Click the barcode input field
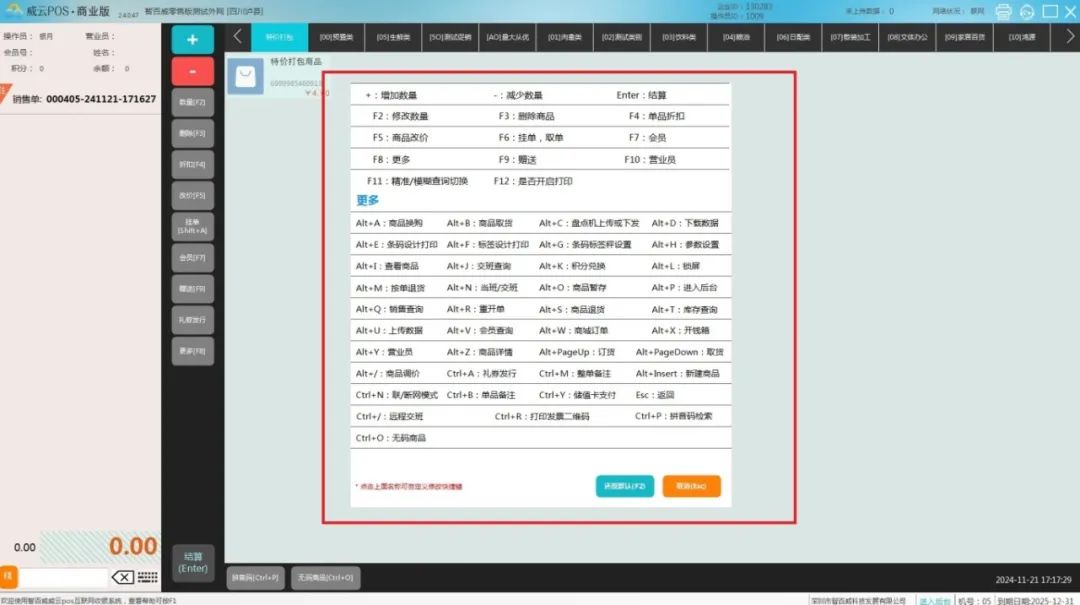1080x605 pixels. pos(63,577)
